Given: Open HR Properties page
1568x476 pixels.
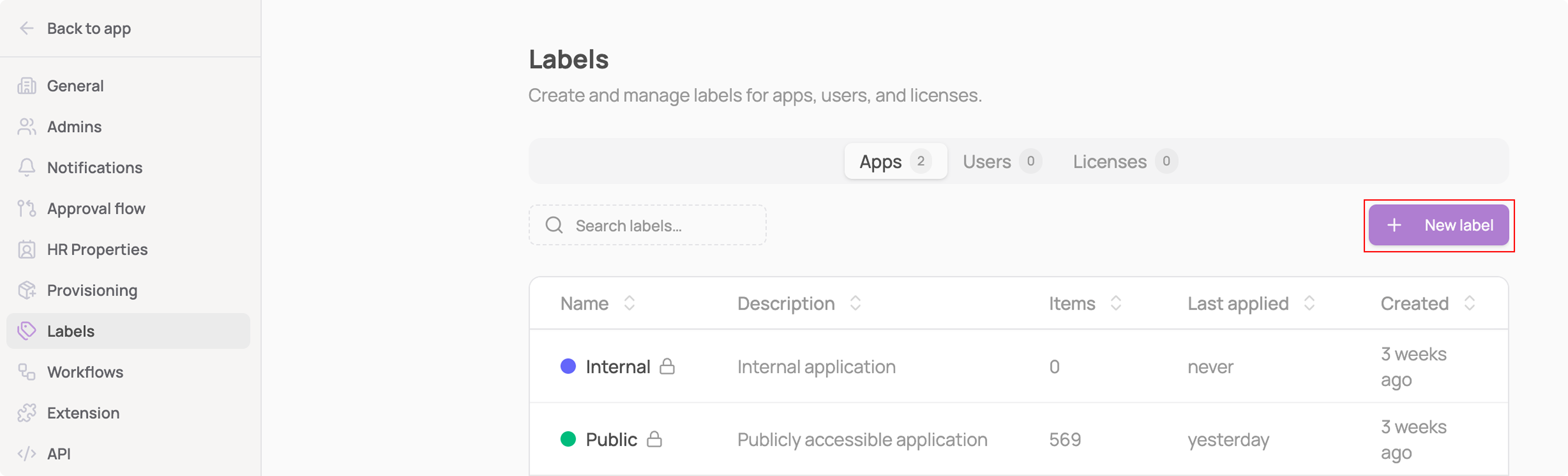Looking at the screenshot, I should (129, 249).
